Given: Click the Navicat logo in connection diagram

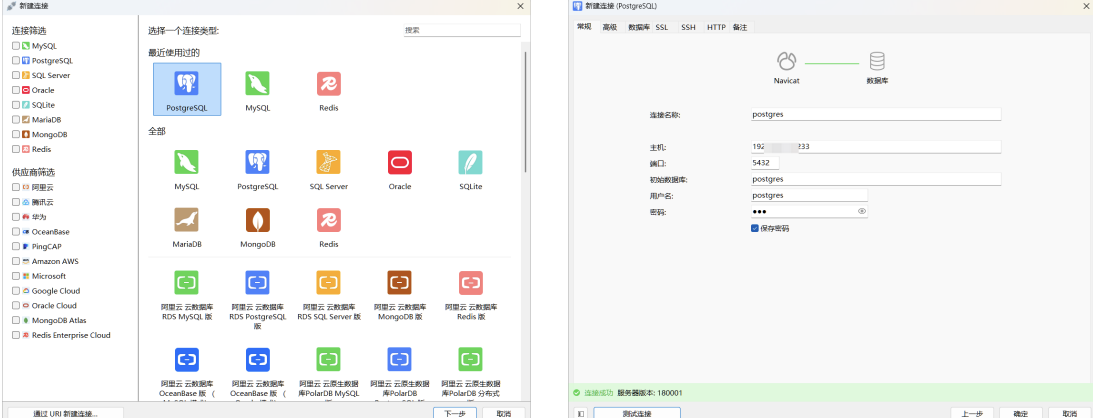Looking at the screenshot, I should coord(786,61).
